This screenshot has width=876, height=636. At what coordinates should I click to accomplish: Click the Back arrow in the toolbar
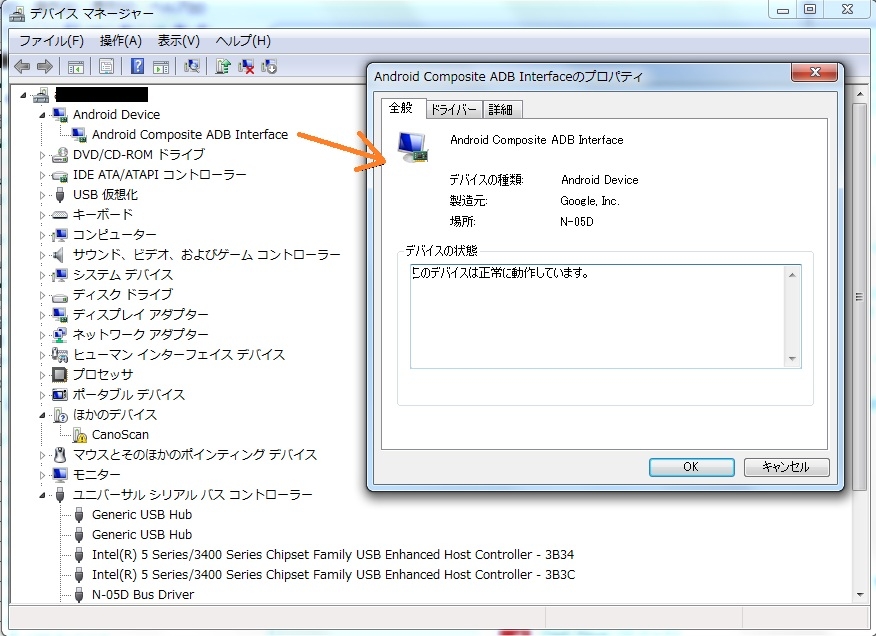tap(22, 67)
